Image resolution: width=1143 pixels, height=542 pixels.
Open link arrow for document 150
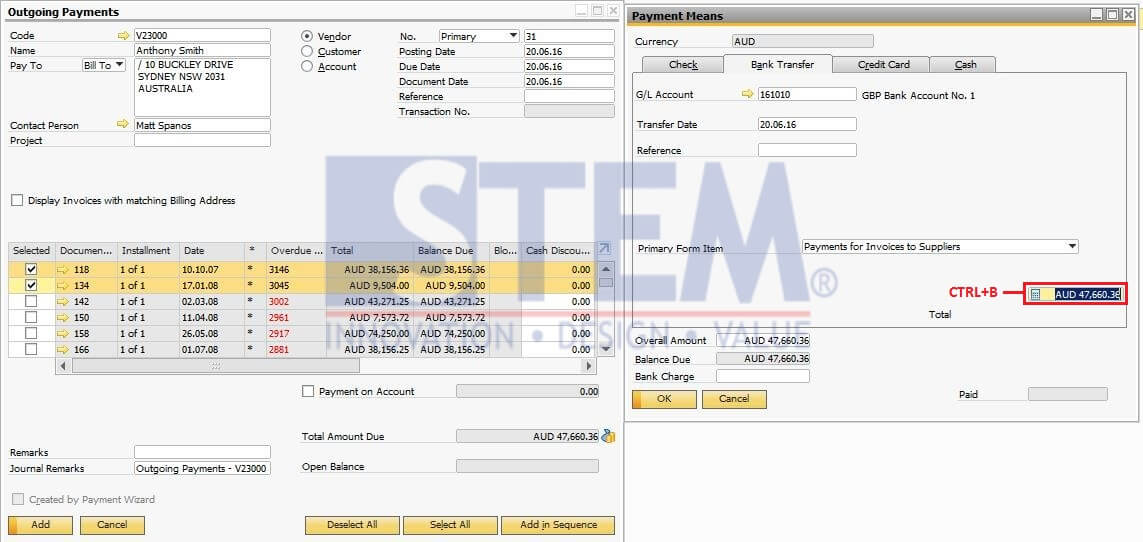[63, 318]
